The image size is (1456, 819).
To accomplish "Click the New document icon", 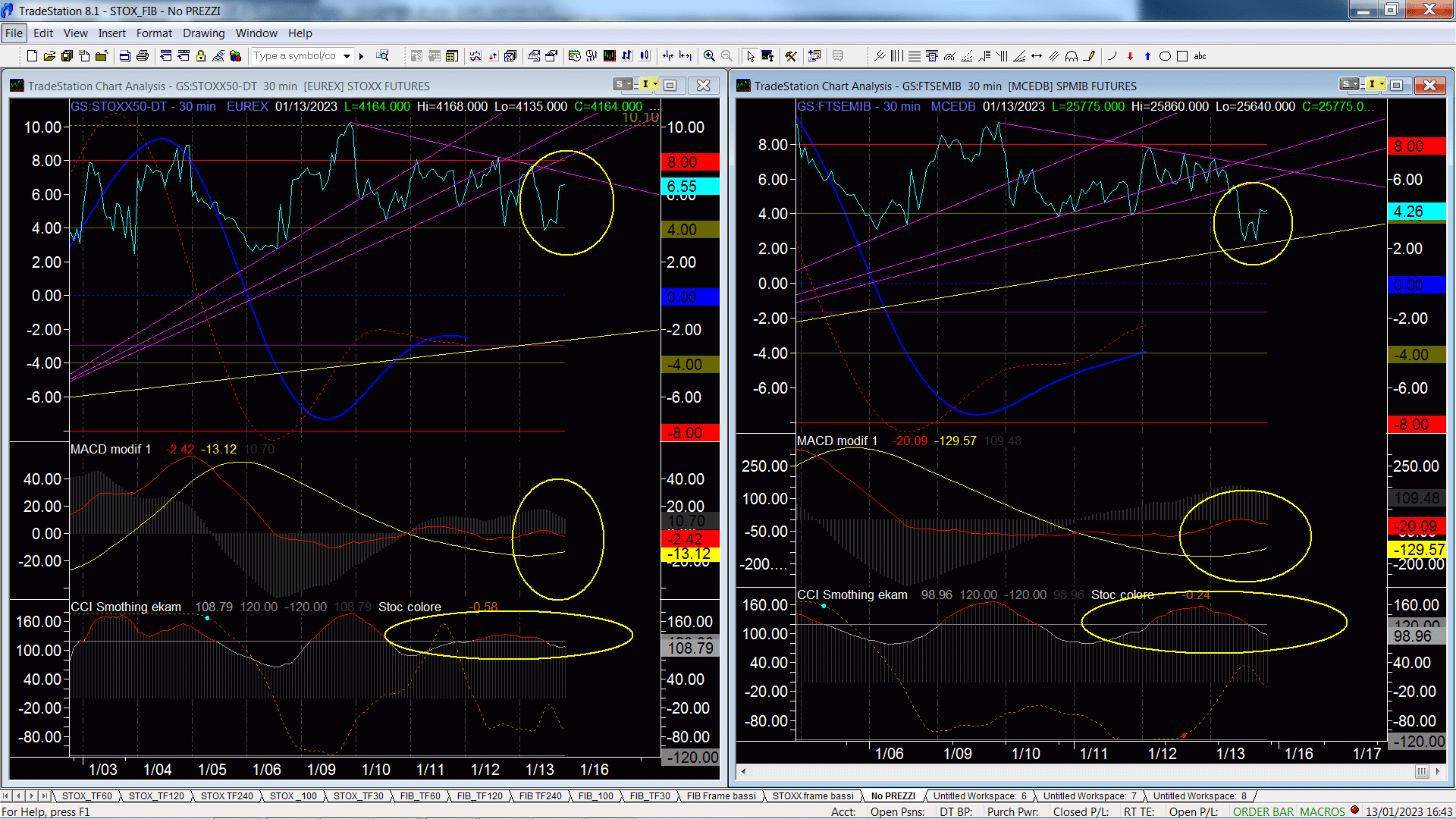I will click(32, 55).
